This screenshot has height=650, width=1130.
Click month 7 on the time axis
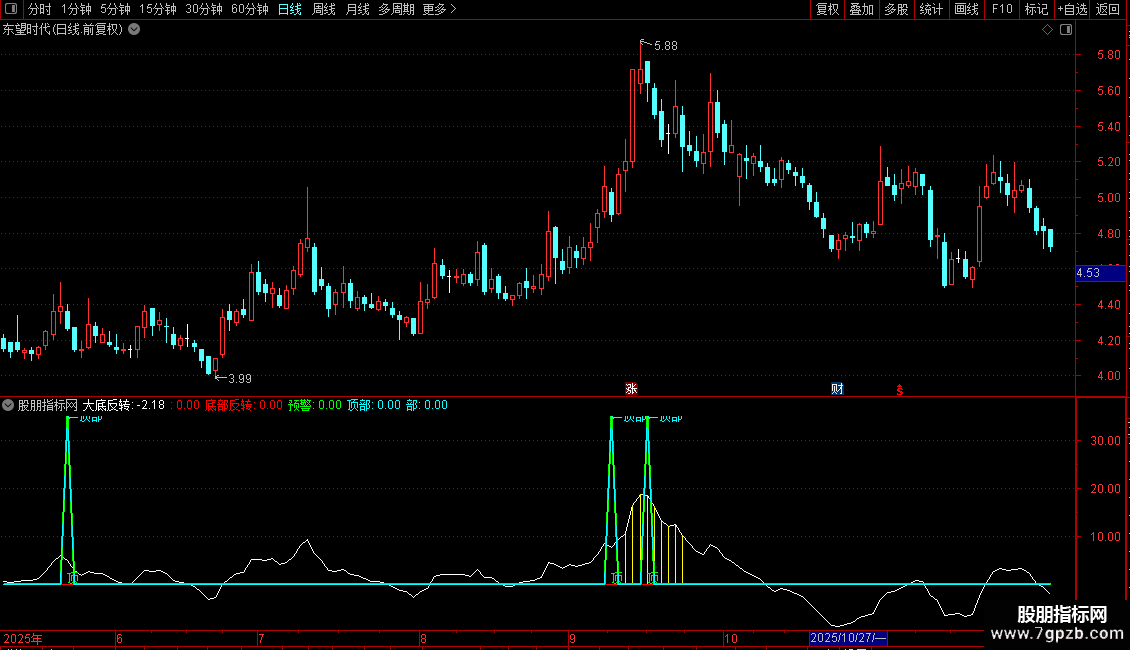[262, 638]
